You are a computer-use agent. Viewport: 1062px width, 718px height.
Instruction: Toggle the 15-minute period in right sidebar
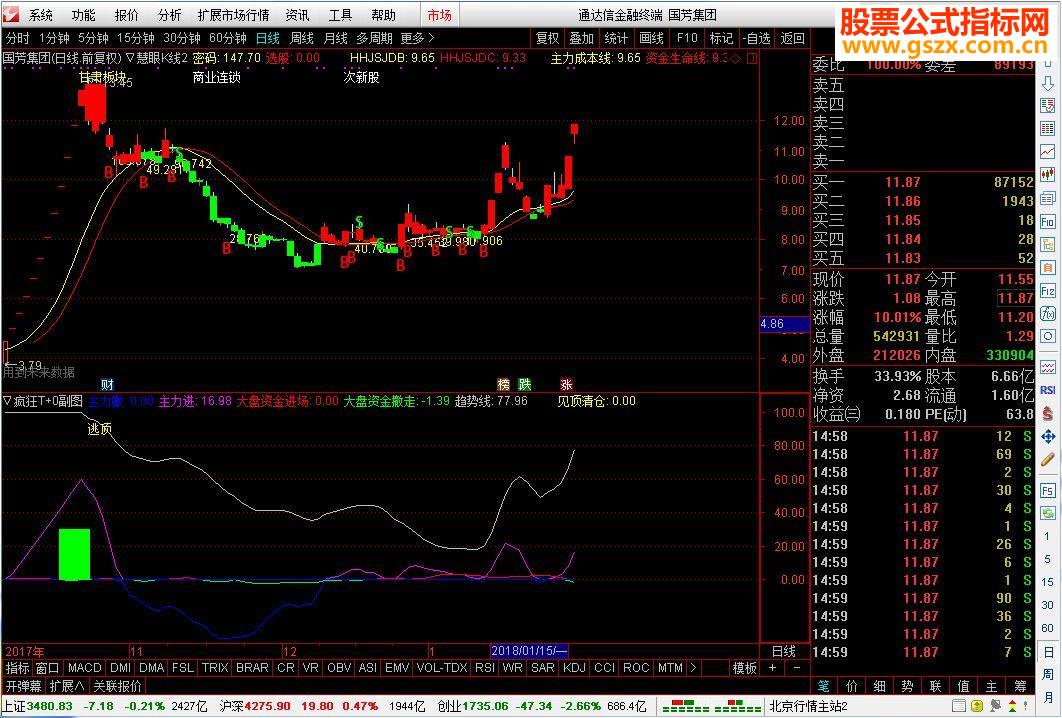pyautogui.click(x=1048, y=583)
